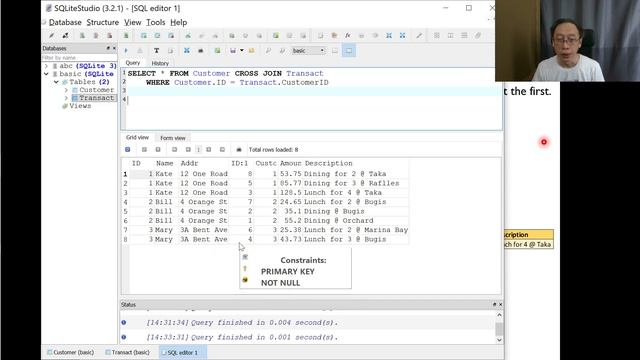Click the second main toolbar icon beside the pencil
The image size is (640, 360).
point(65,36)
